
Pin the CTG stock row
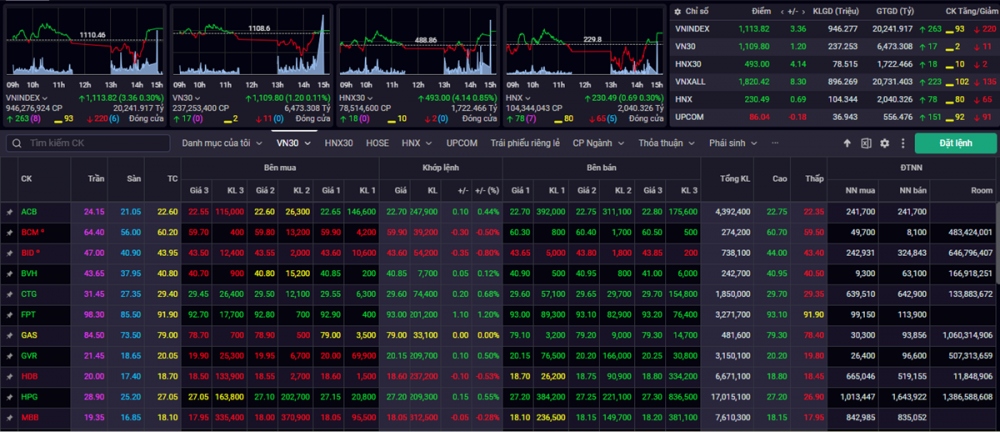coord(9,294)
